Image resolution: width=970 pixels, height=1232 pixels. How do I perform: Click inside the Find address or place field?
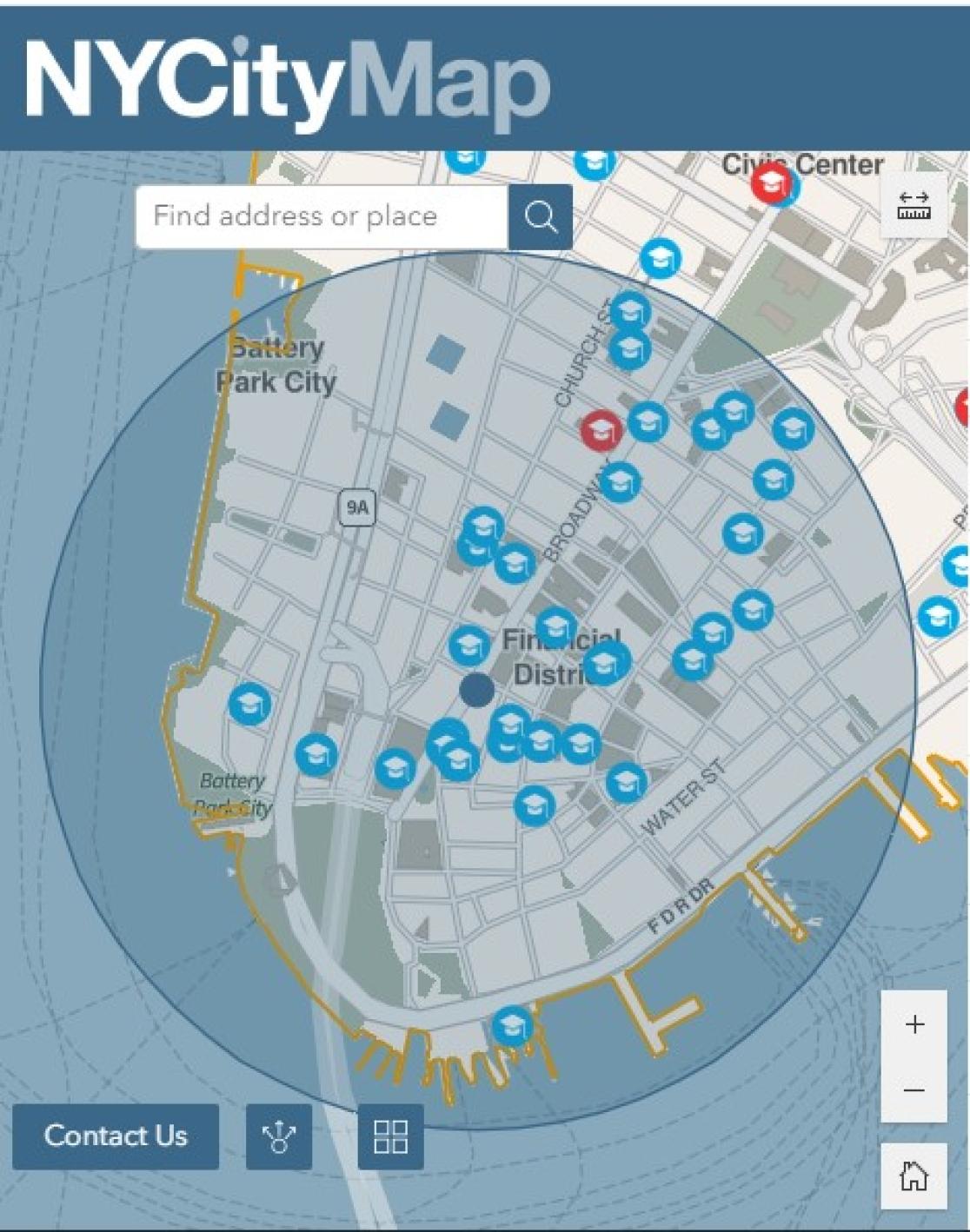tap(322, 215)
